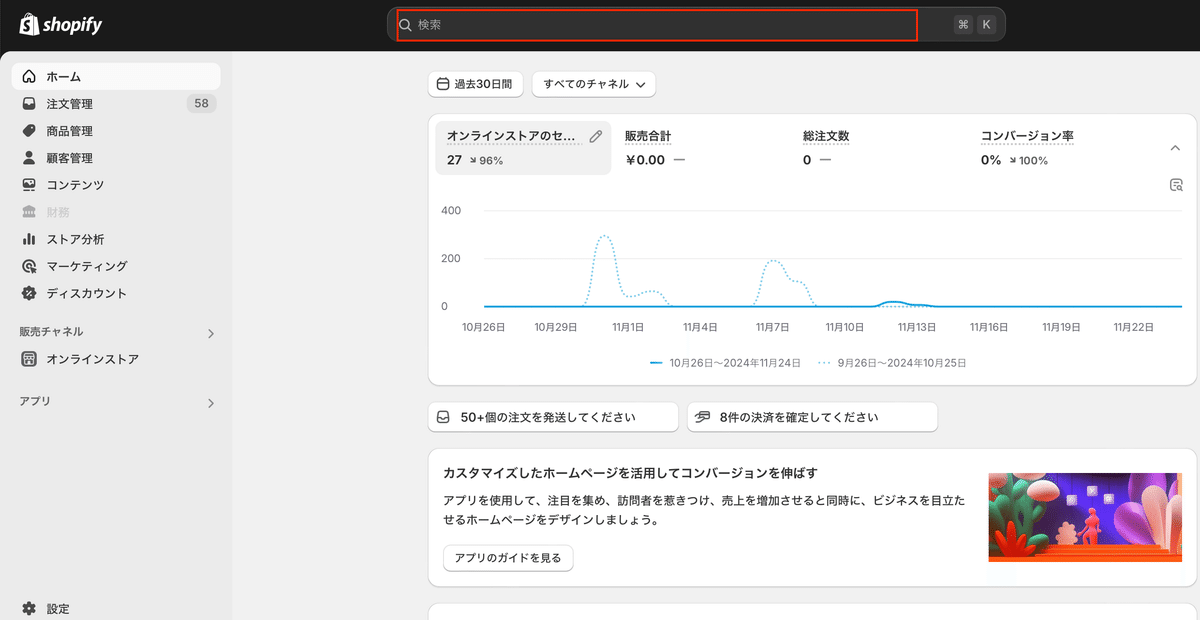Click the コンテンツ image icon
This screenshot has width=1200, height=620.
point(29,185)
